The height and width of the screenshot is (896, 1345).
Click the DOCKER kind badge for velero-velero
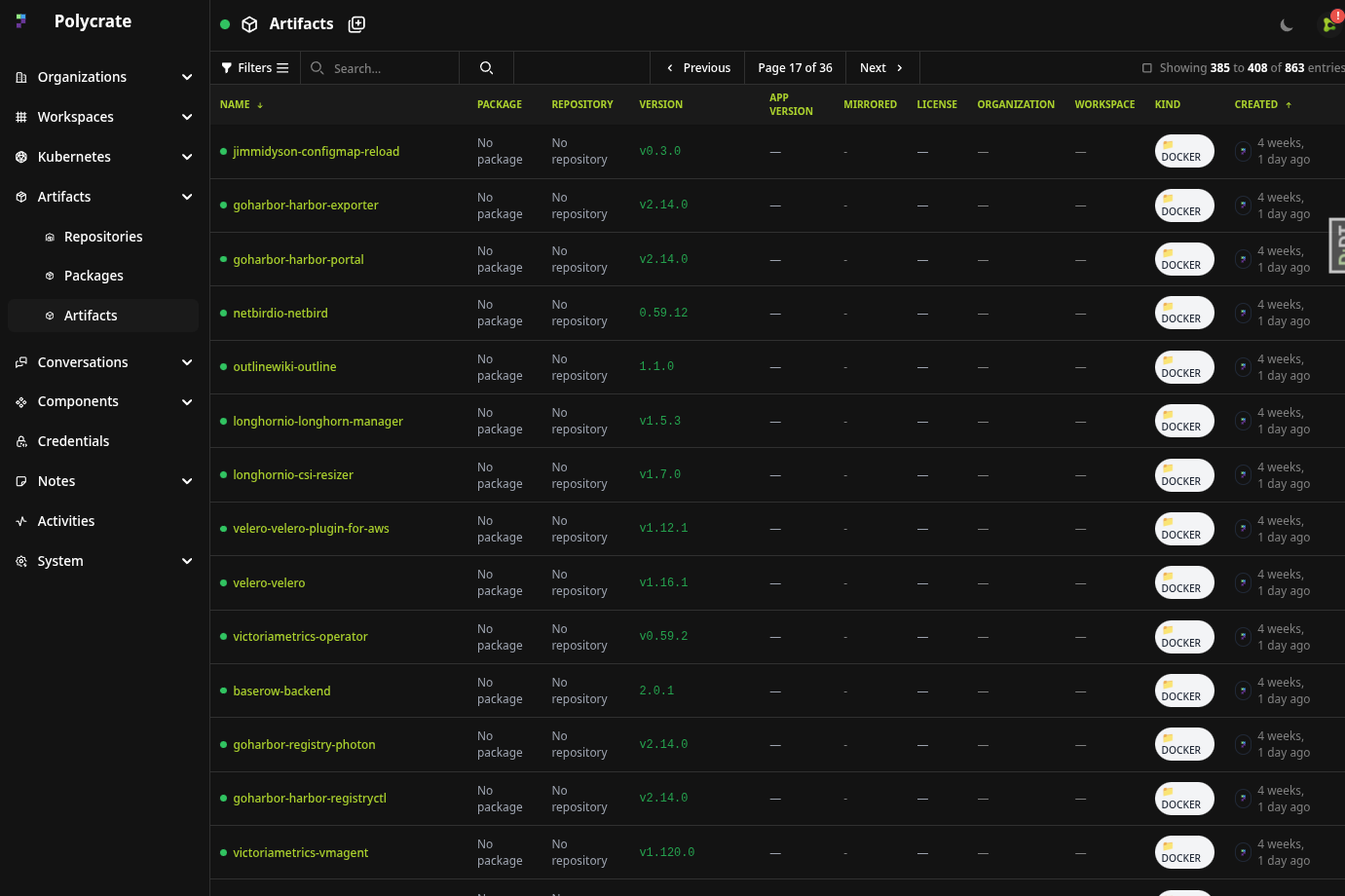tap(1183, 583)
